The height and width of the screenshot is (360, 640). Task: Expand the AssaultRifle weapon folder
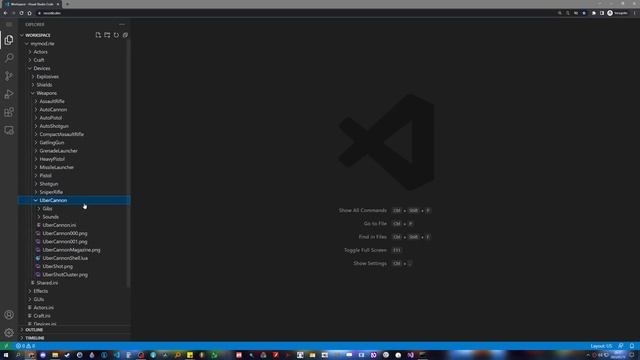tap(74, 101)
